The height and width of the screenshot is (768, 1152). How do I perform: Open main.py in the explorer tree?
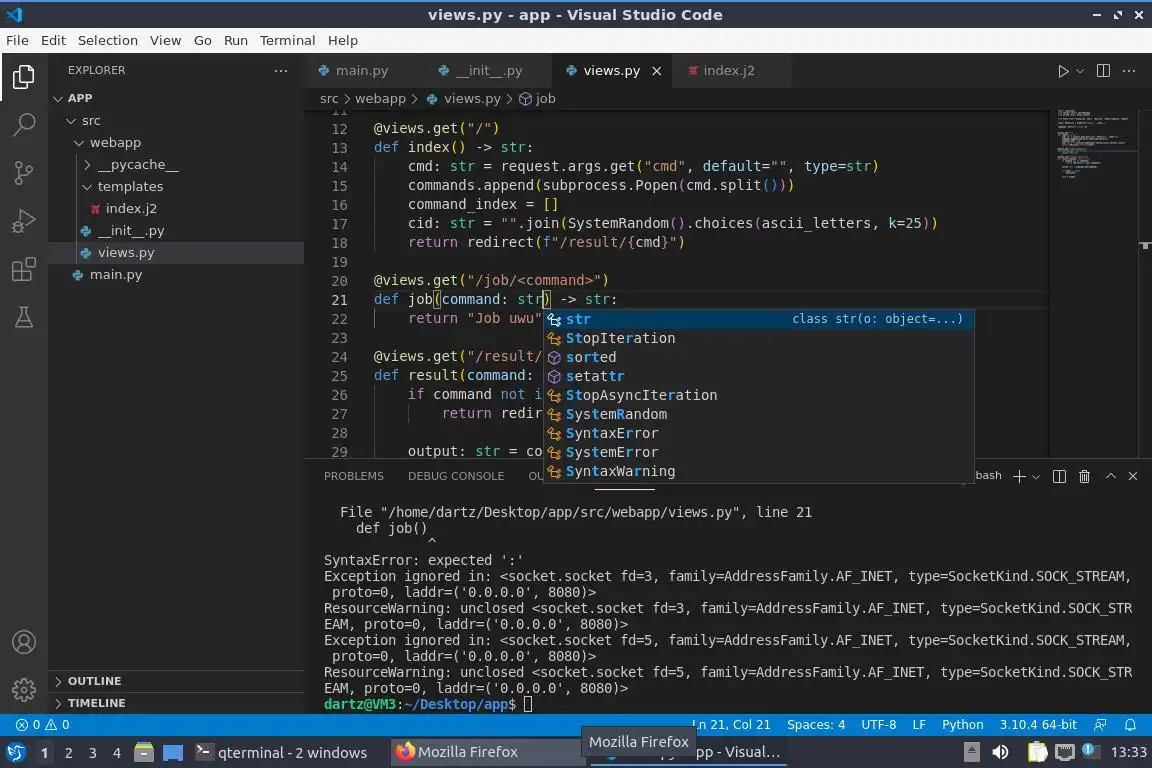point(176,274)
